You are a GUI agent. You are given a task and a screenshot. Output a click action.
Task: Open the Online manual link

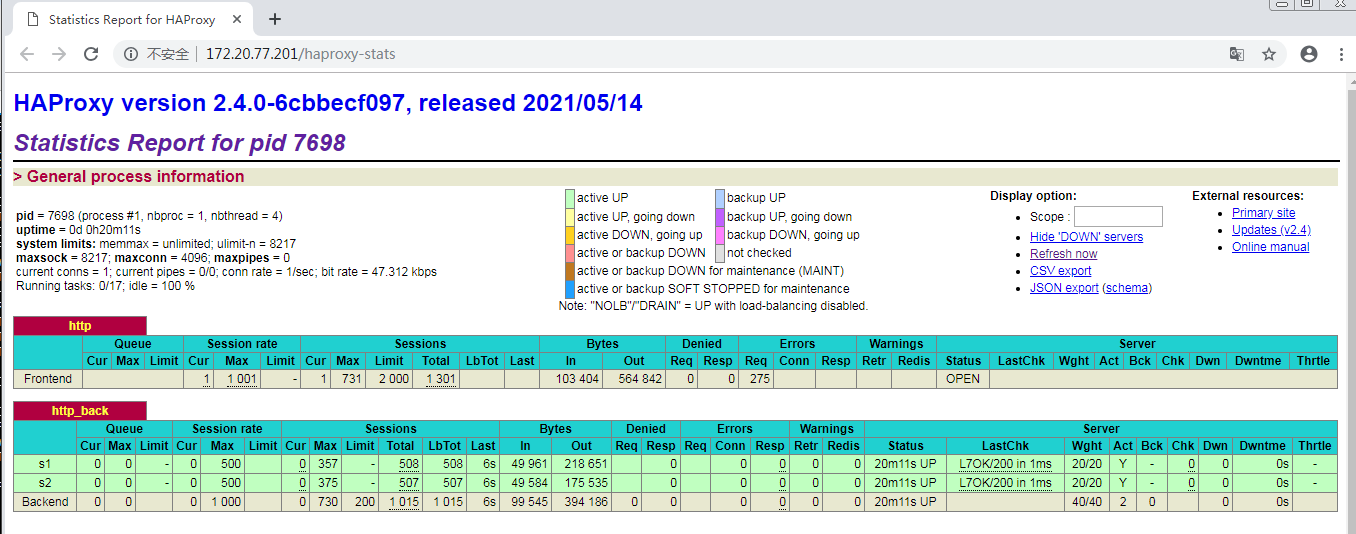point(1270,247)
